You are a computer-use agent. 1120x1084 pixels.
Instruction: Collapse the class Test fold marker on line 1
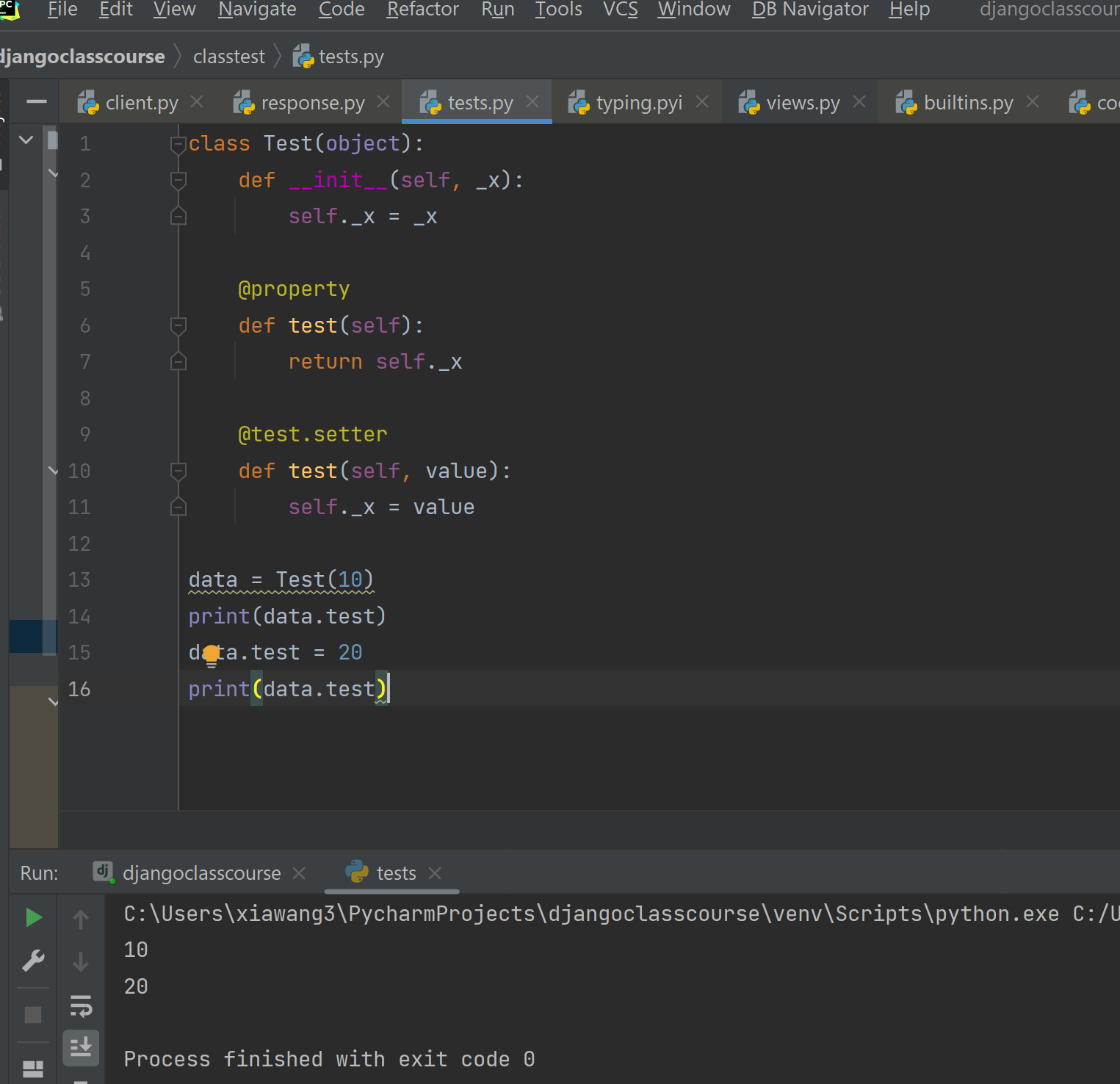(178, 144)
